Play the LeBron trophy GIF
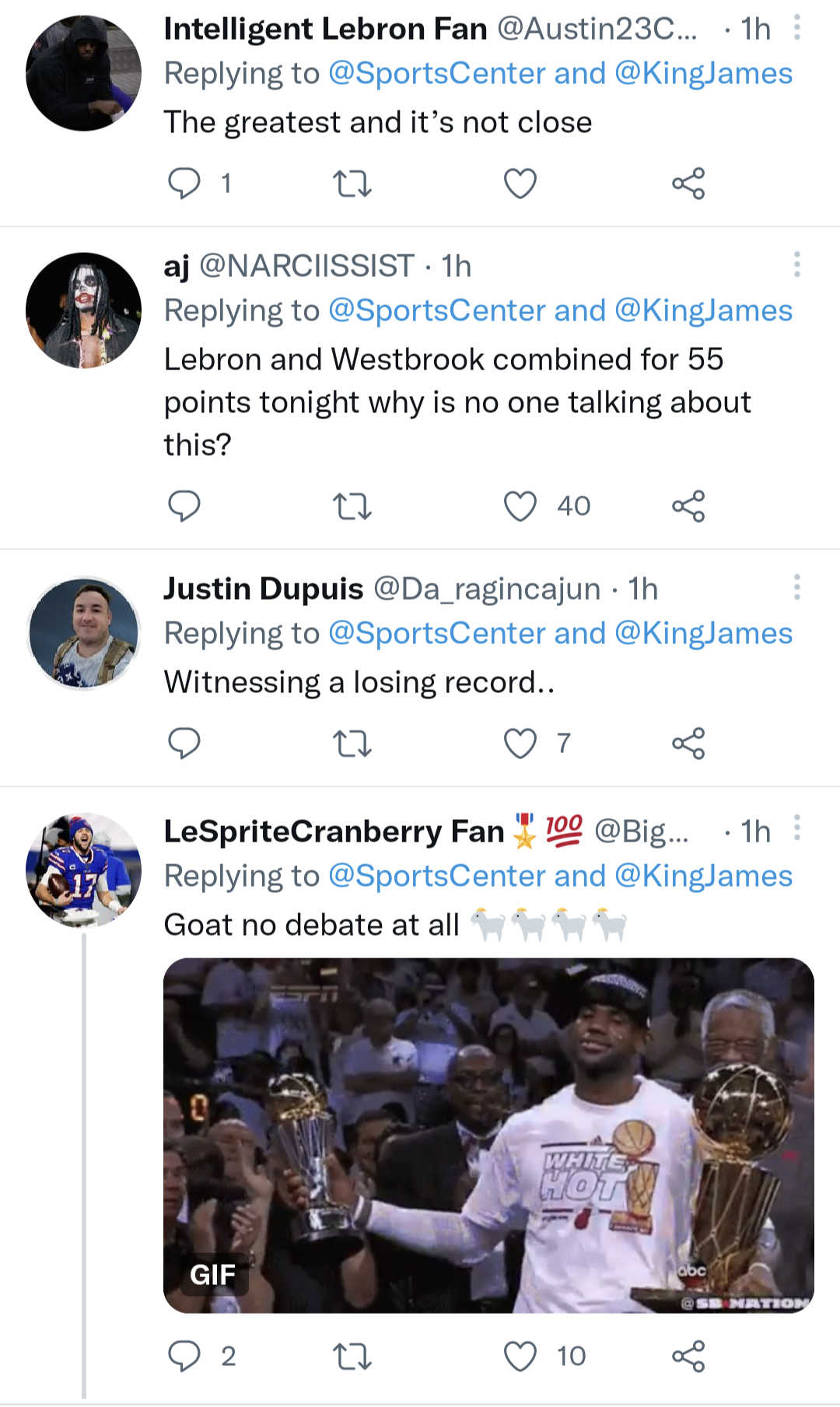Image resolution: width=840 pixels, height=1407 pixels. pyautogui.click(x=488, y=1136)
